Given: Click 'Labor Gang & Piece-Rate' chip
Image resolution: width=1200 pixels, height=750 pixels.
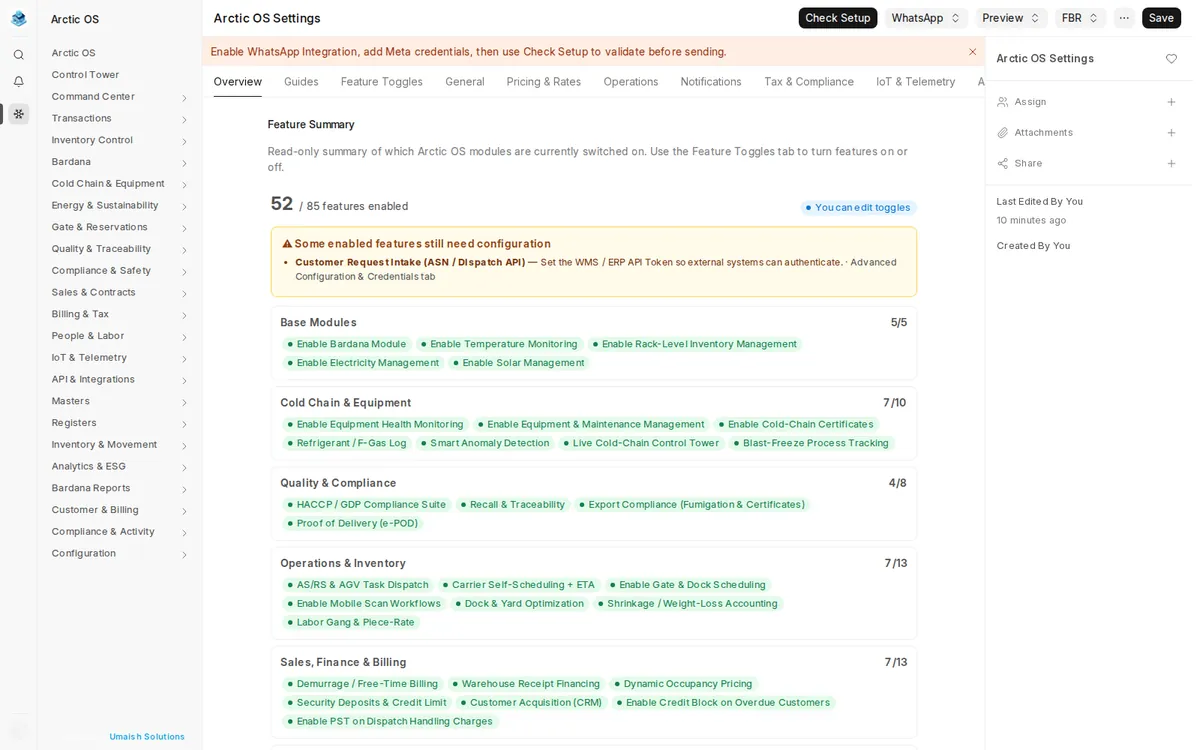Looking at the screenshot, I should 350,622.
